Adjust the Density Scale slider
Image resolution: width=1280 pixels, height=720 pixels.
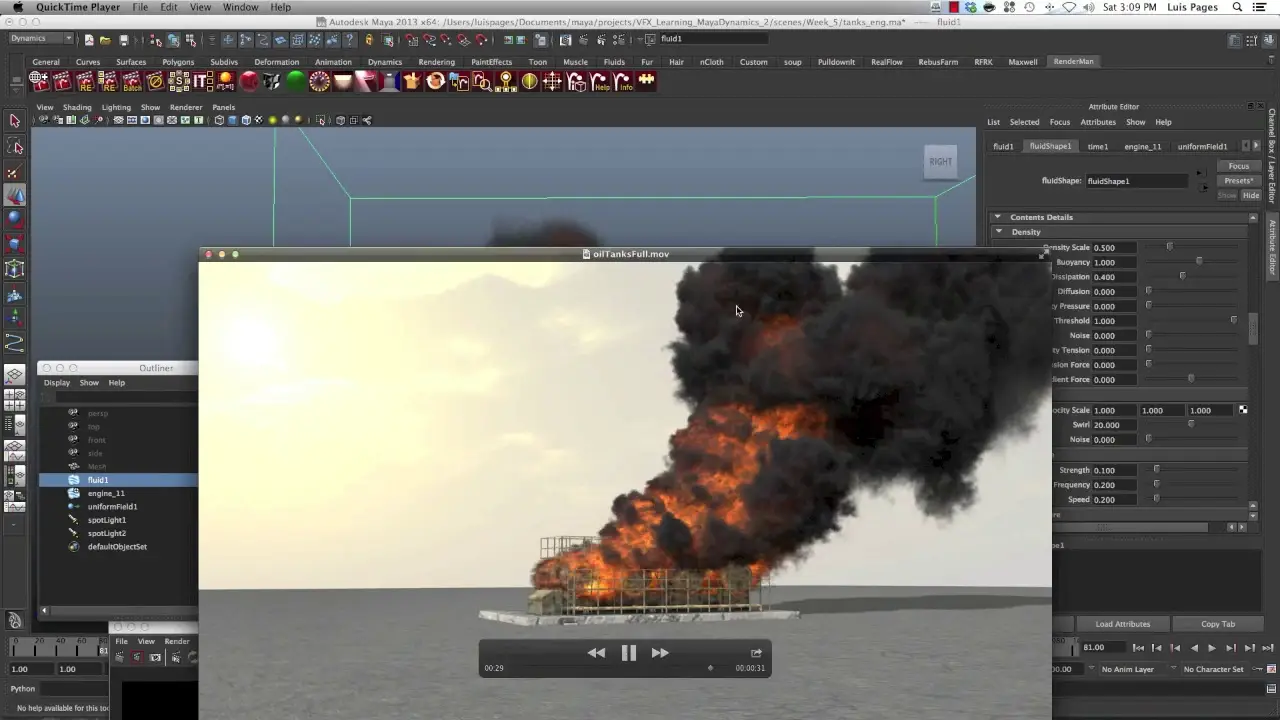(x=1170, y=247)
